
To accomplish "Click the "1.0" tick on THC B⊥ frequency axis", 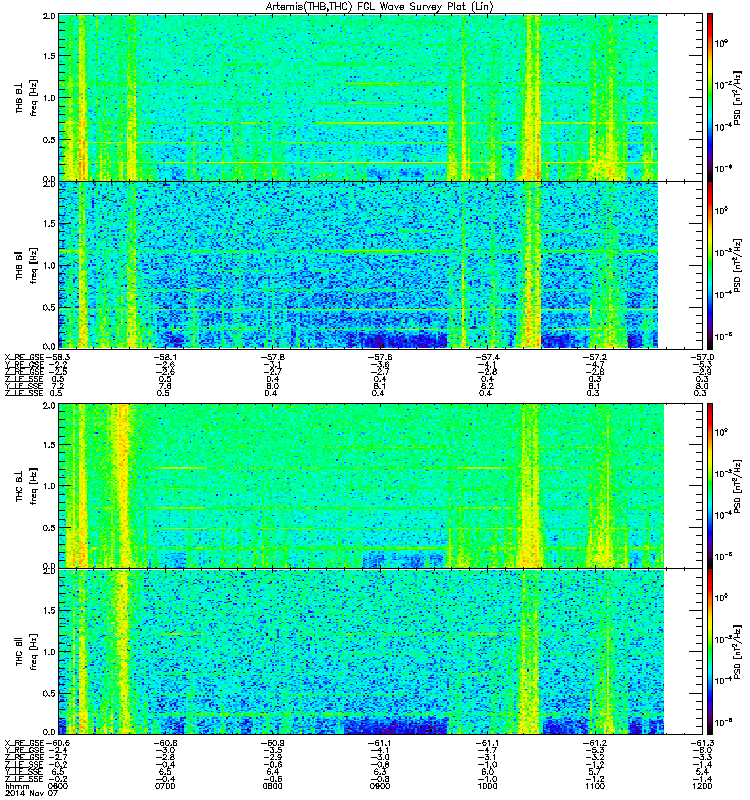I will [49, 486].
